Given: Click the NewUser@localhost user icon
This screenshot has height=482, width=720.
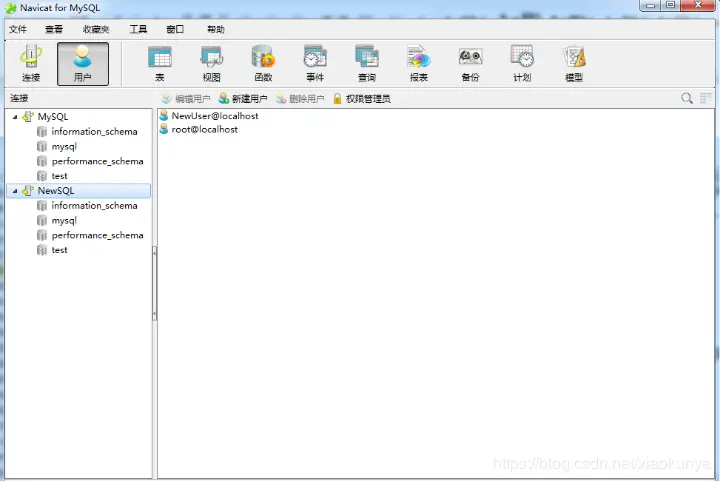Looking at the screenshot, I should (x=164, y=116).
